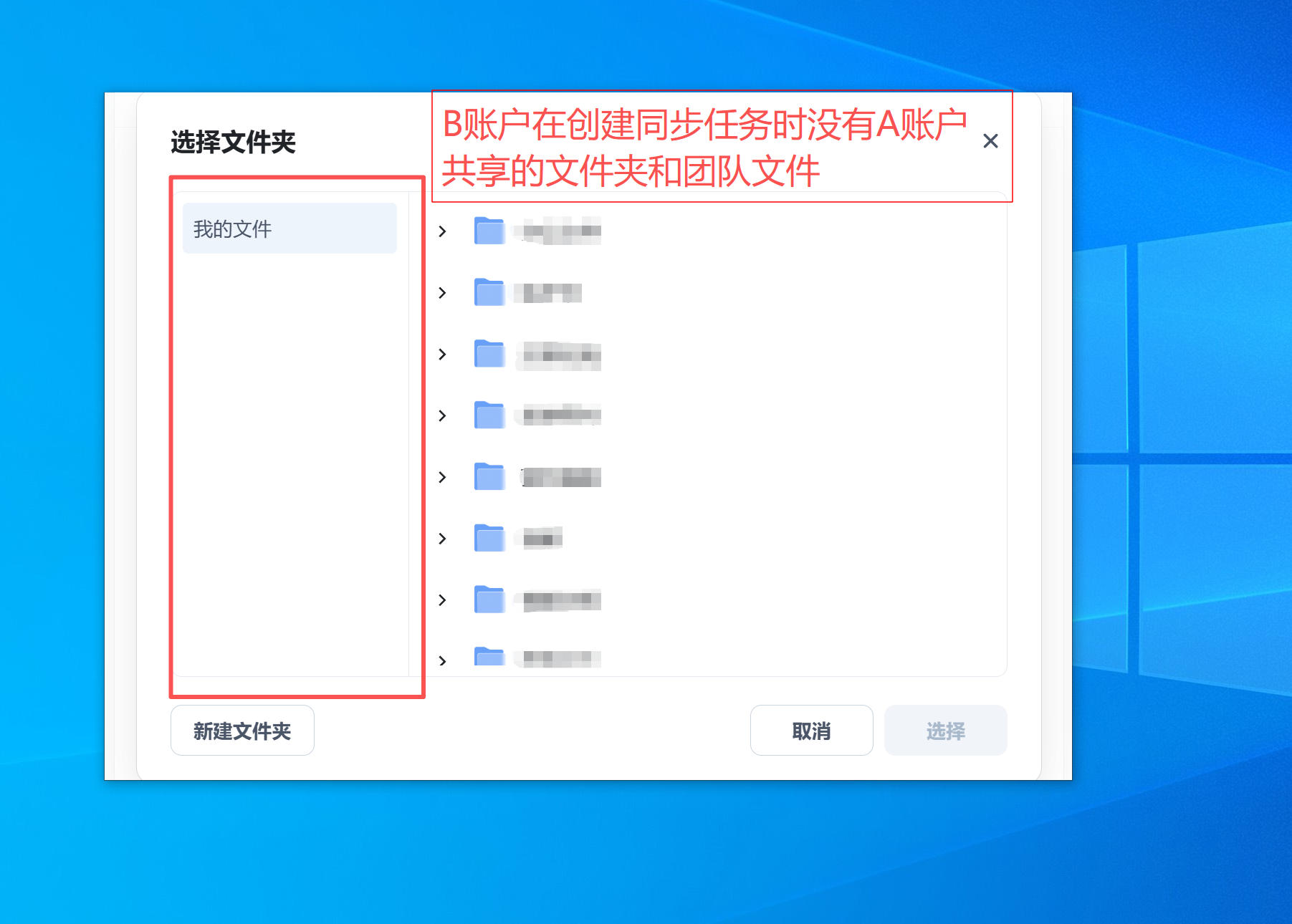The image size is (1292, 924).
Task: Expand the first folder using its chevron
Action: point(443,231)
